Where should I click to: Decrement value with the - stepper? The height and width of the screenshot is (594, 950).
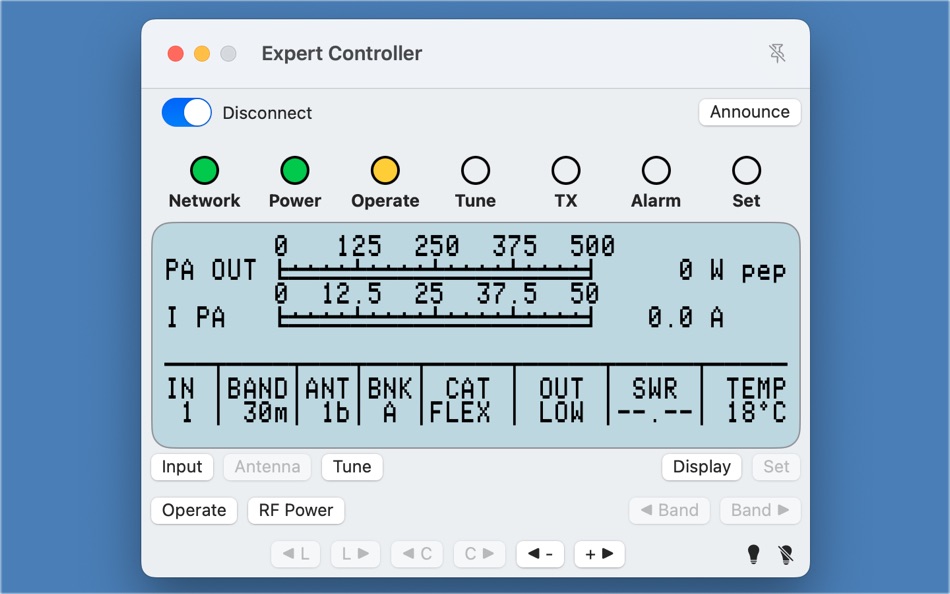539,554
